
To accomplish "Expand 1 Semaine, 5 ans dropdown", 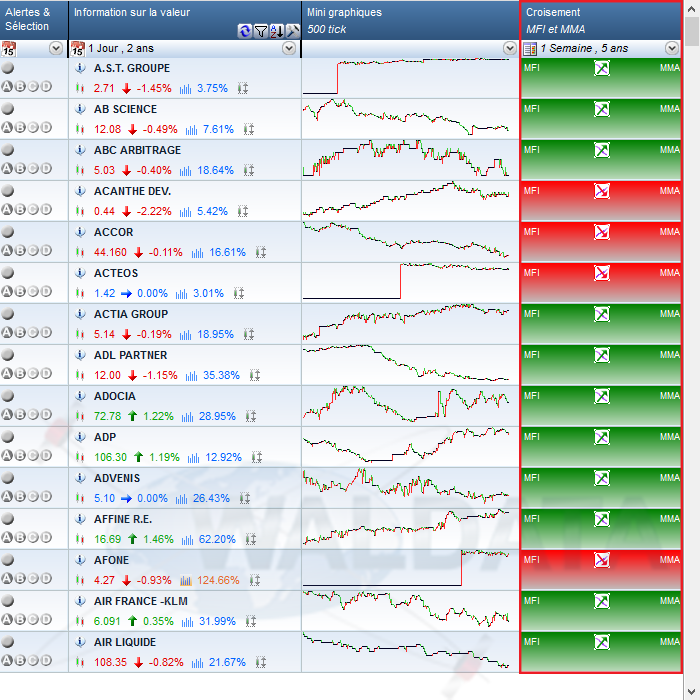I will tap(671, 48).
